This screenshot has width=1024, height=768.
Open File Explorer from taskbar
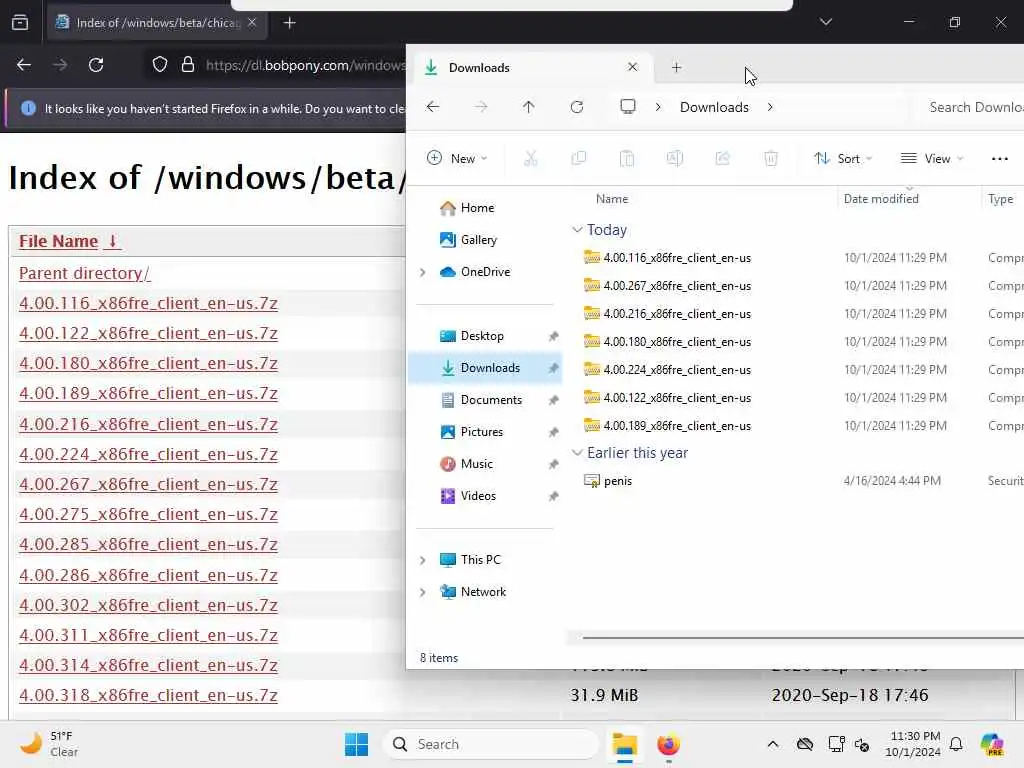click(625, 744)
